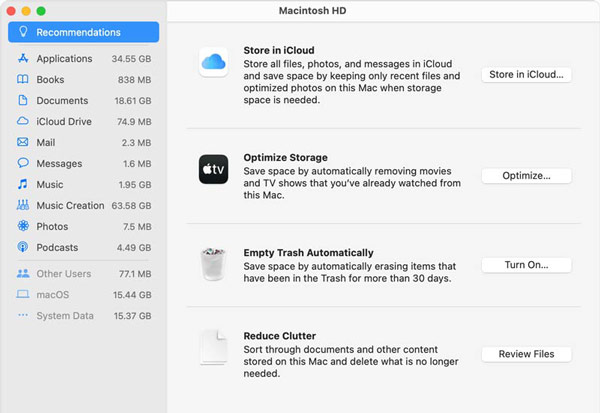Click the 838 MB Books size
This screenshot has width=600, height=413.
[x=134, y=80]
